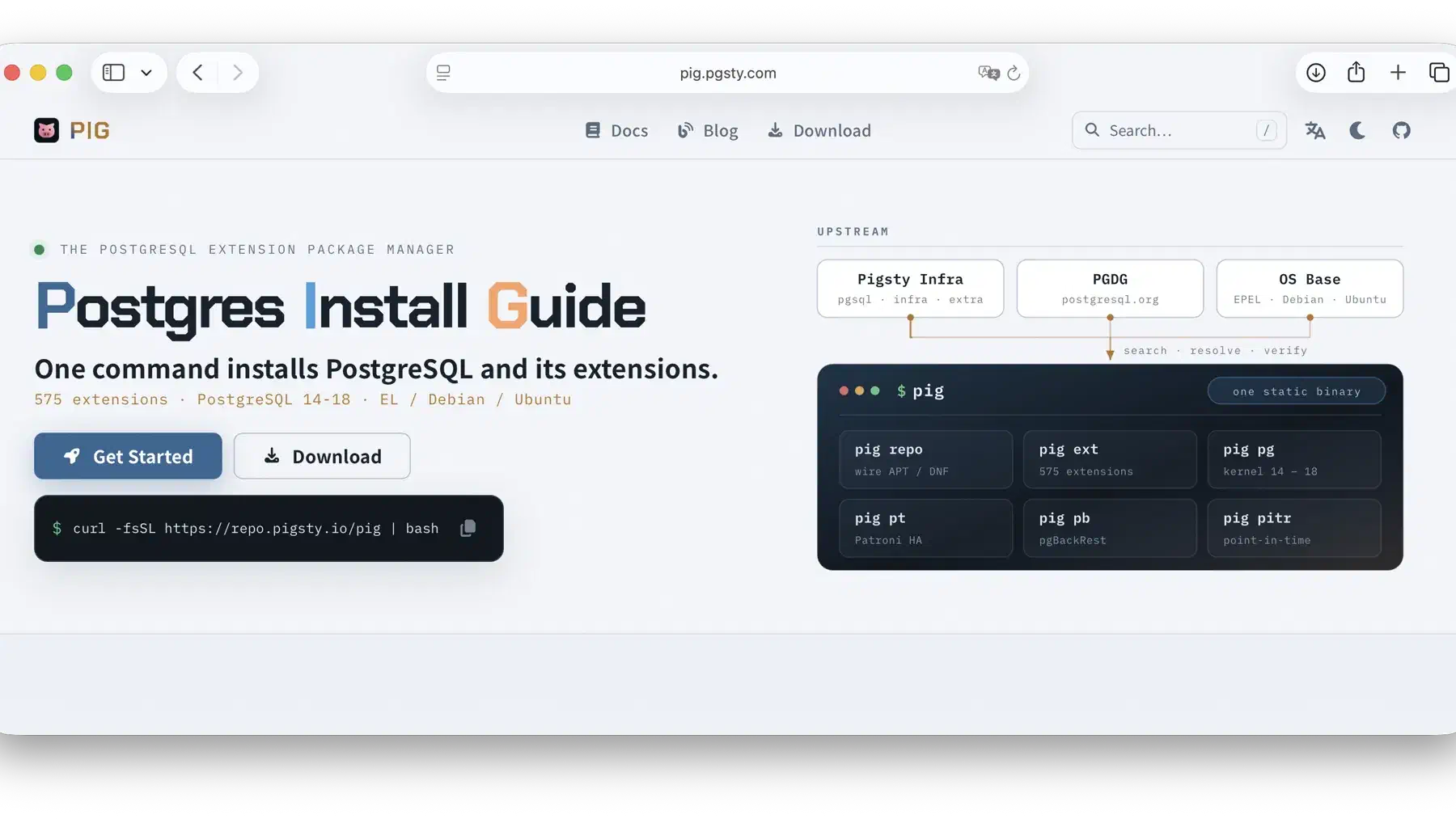Open the GitHub repository icon
This screenshot has width=1456, height=819.
1401,130
